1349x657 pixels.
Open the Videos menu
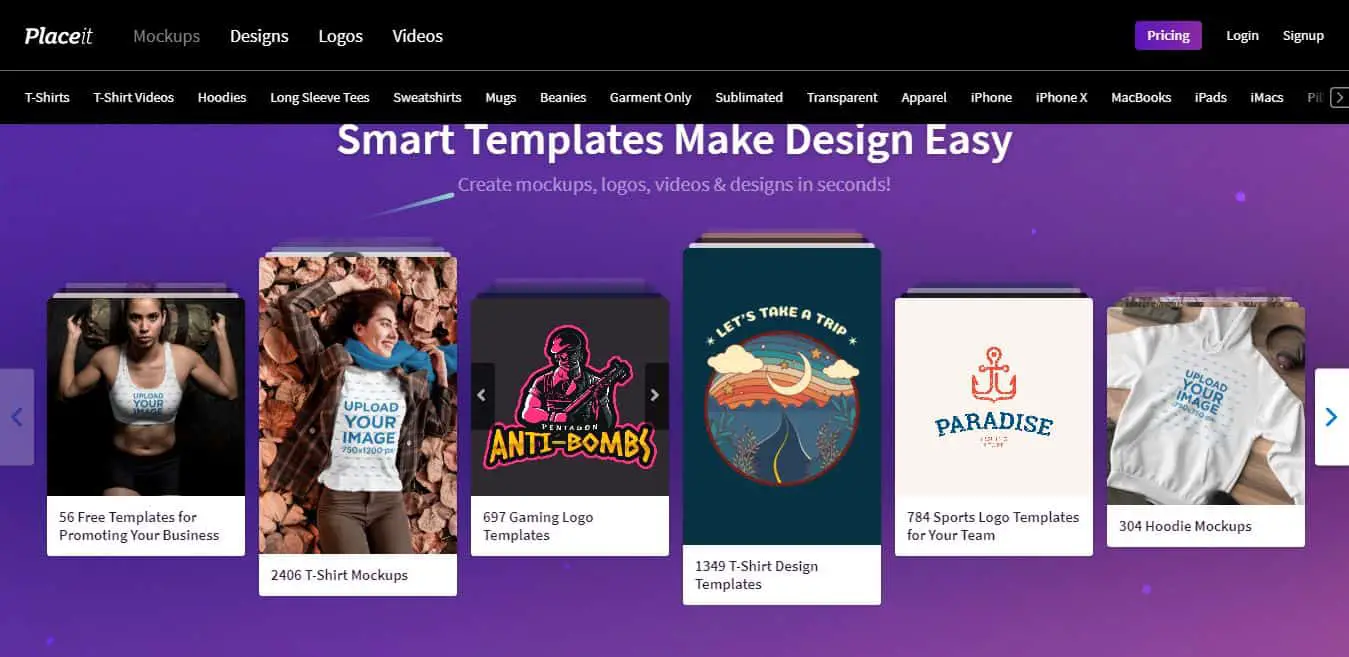417,36
